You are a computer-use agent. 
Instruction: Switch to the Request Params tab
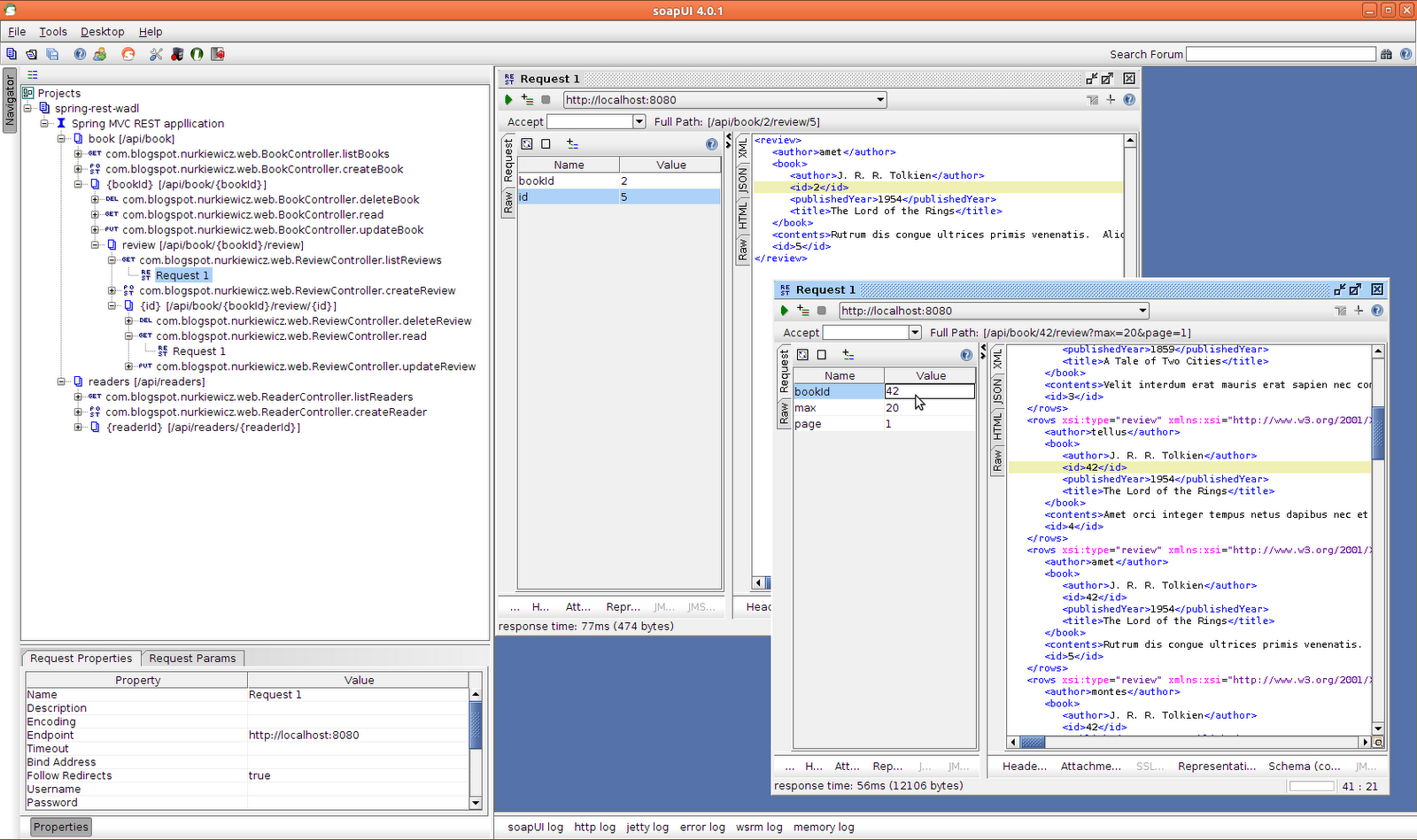coord(192,658)
